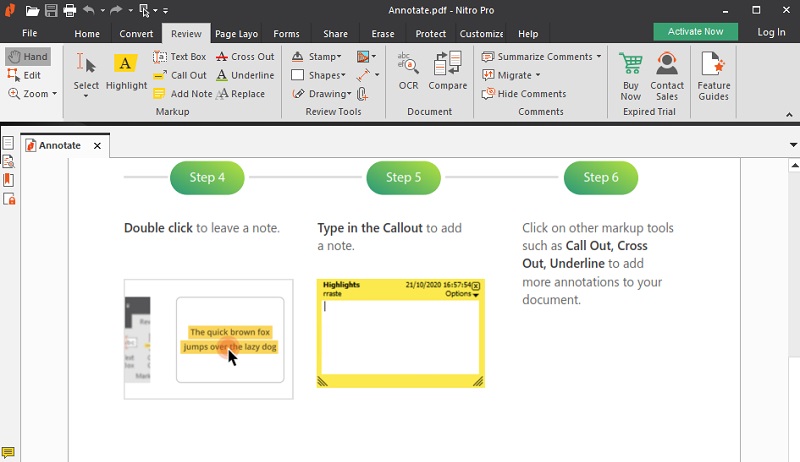Open the search panel in sidebar
This screenshot has height=462, width=800.
point(8,162)
